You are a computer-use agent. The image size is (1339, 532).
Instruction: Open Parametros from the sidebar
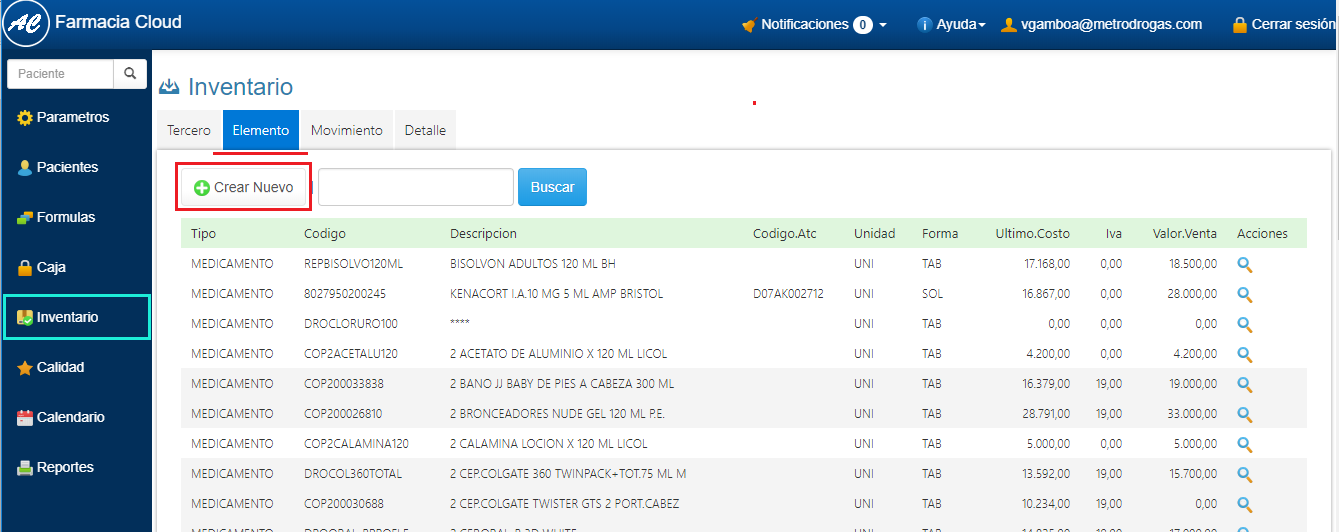click(72, 117)
